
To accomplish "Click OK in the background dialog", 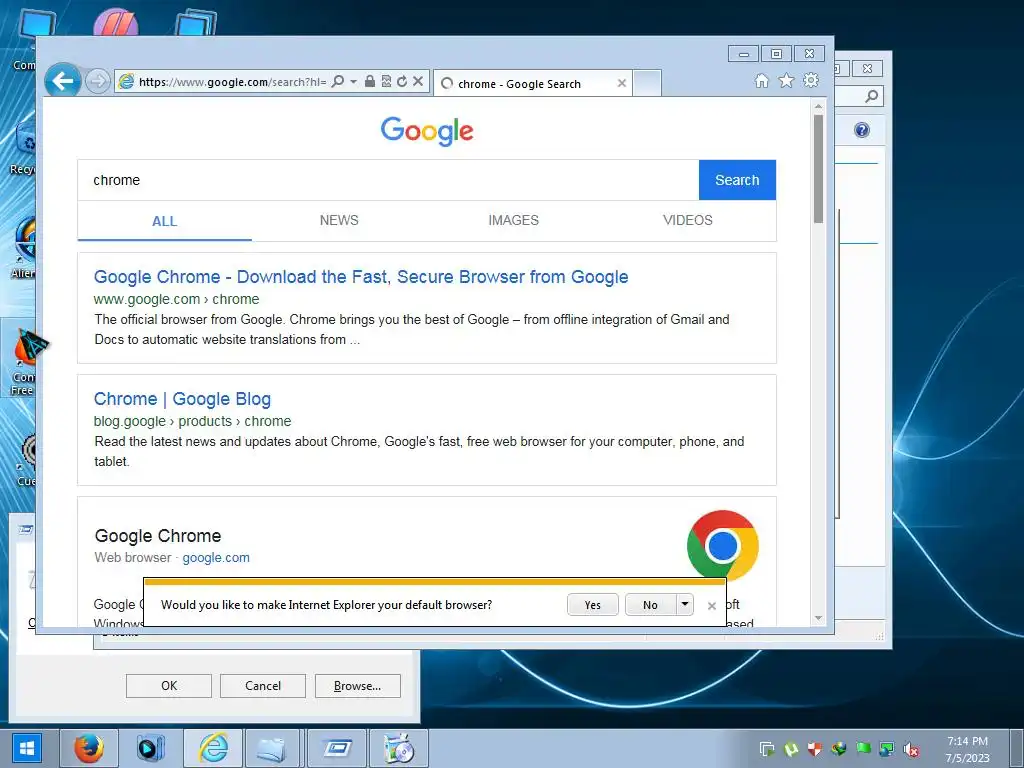I will click(x=168, y=686).
